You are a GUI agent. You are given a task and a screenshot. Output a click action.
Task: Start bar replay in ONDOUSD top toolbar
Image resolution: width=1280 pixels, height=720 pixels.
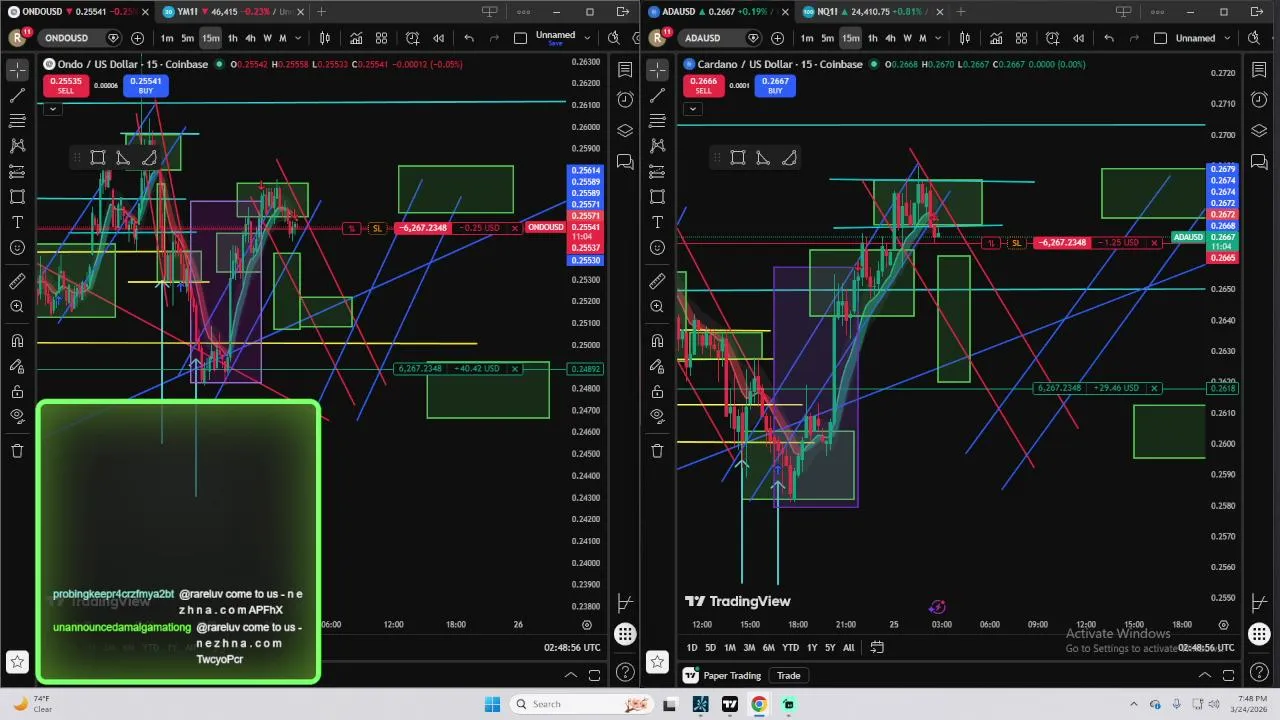point(438,38)
